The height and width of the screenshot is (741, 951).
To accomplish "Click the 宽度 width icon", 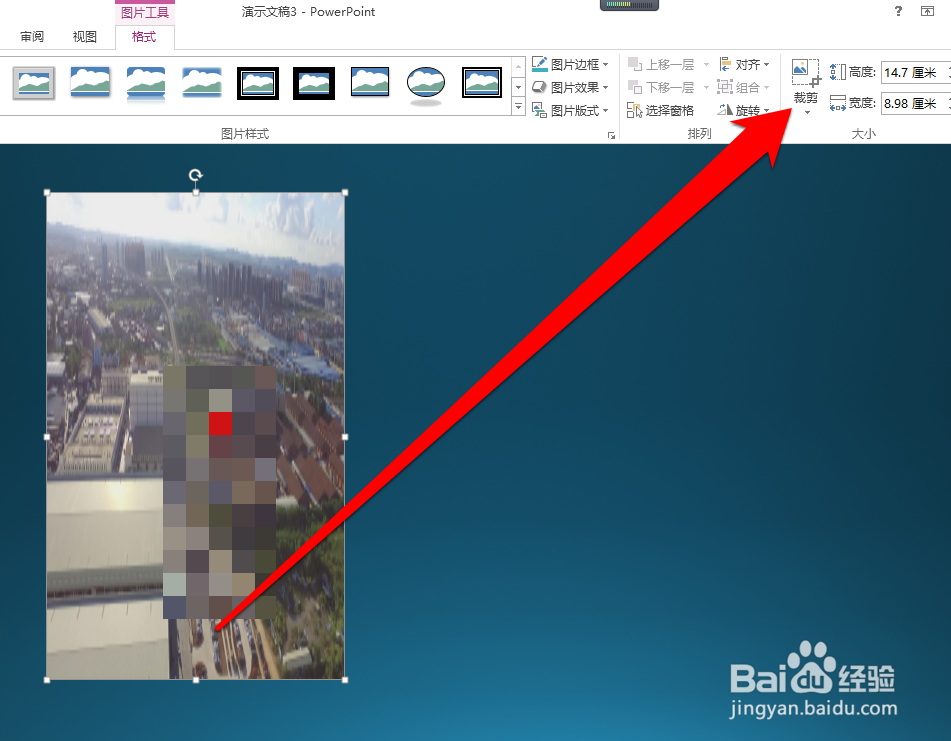I will (x=838, y=103).
